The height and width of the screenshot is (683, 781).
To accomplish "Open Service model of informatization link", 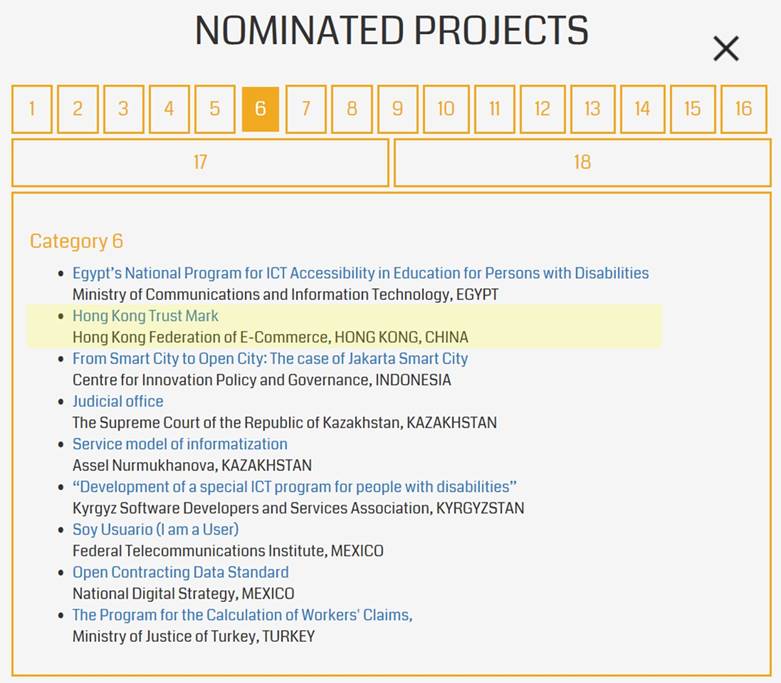I will point(180,444).
